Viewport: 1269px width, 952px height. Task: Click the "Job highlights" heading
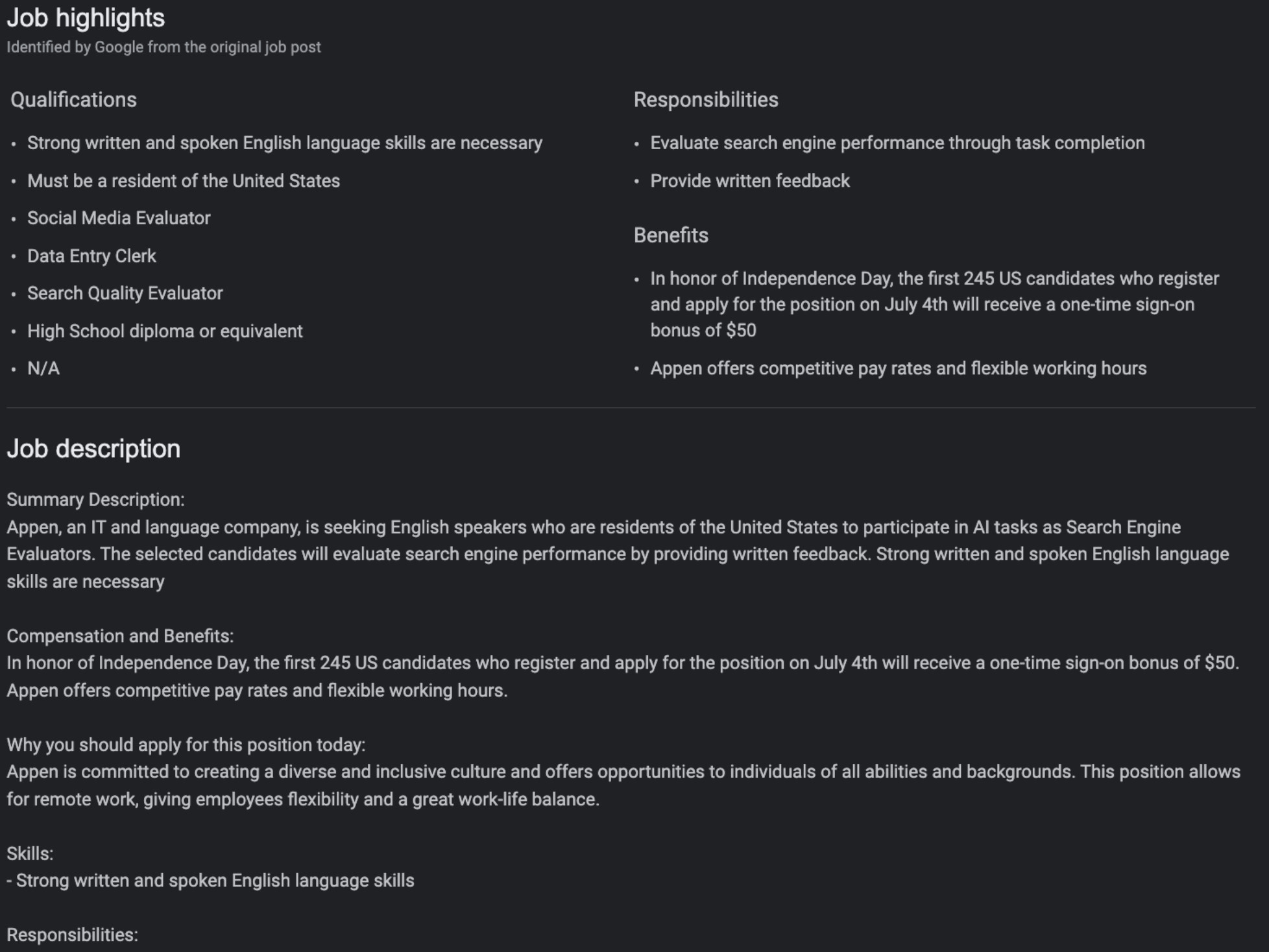click(x=86, y=18)
